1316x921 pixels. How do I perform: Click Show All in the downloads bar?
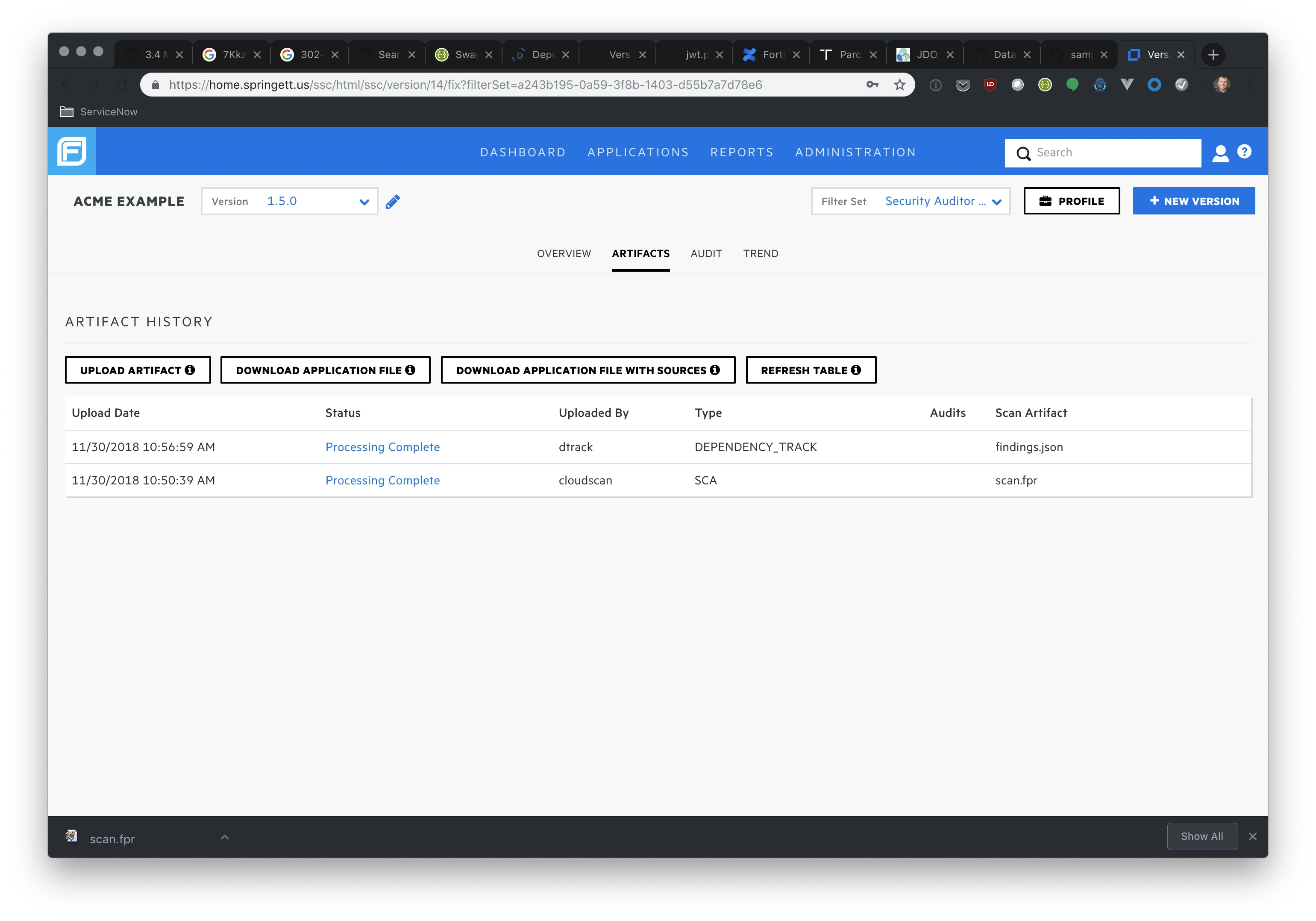point(1201,836)
